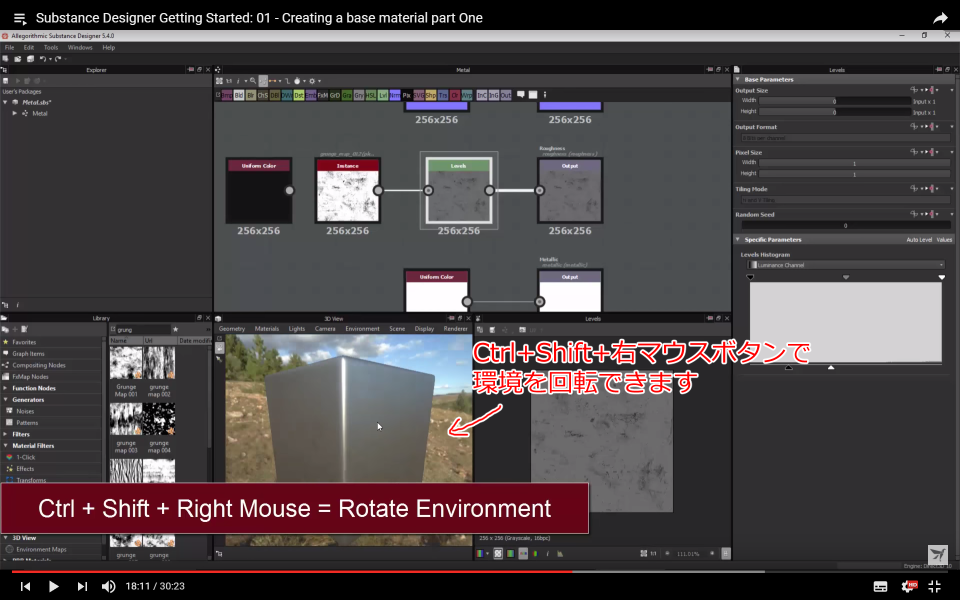
Task: Add a Bitmap node via Bmp button
Action: pos(227,95)
